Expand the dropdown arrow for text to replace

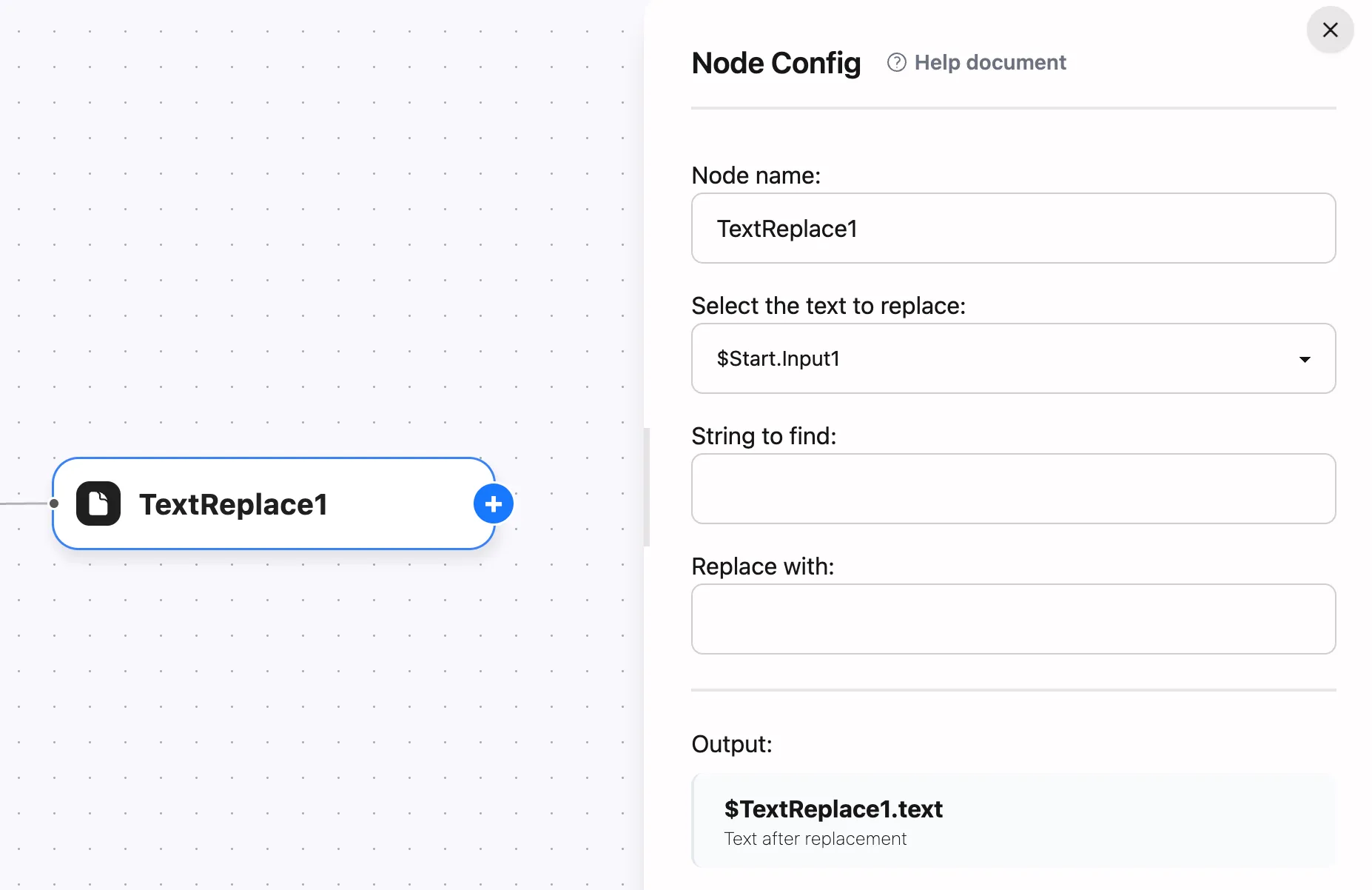pyautogui.click(x=1305, y=359)
